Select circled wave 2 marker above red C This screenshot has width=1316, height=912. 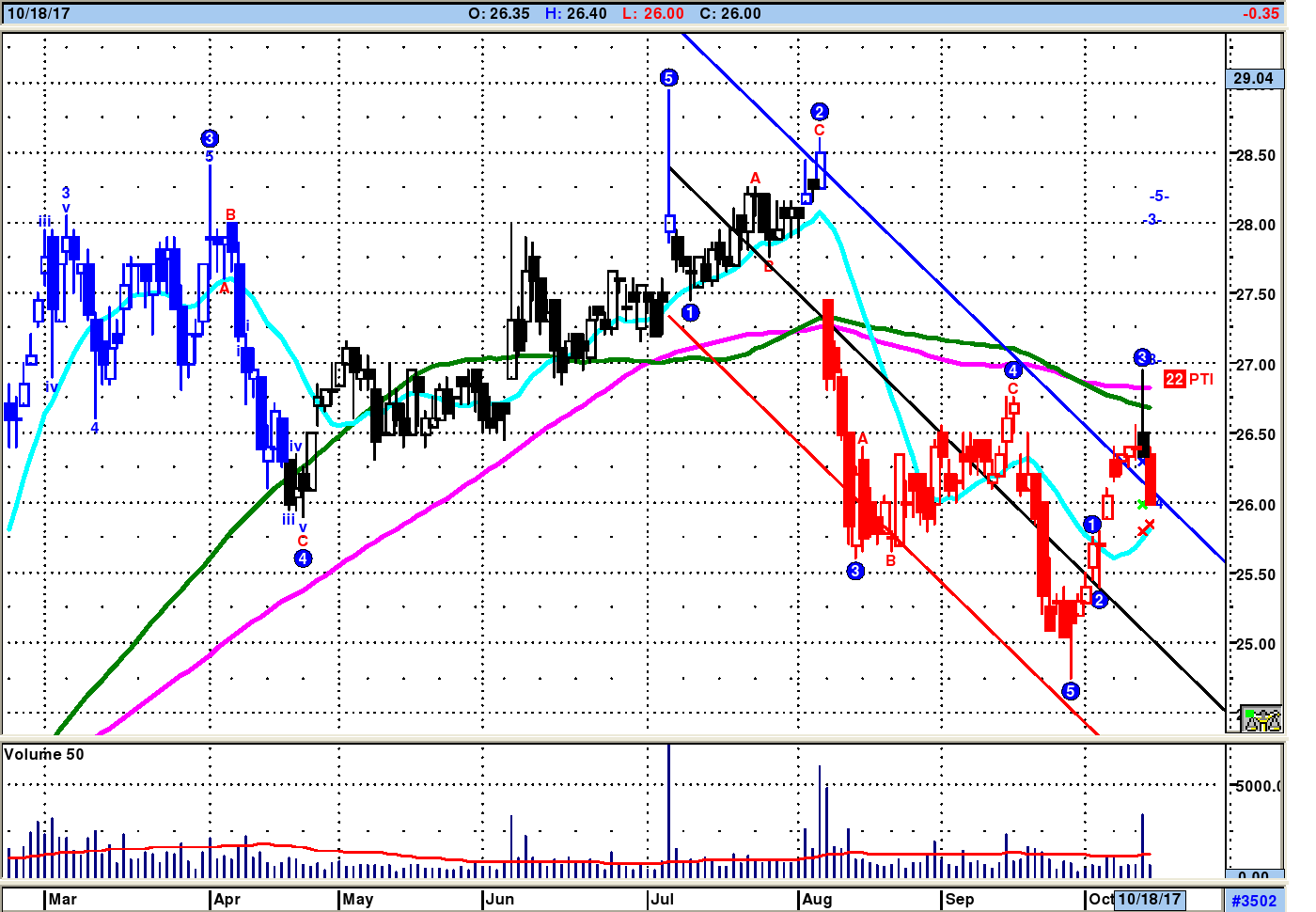819,112
